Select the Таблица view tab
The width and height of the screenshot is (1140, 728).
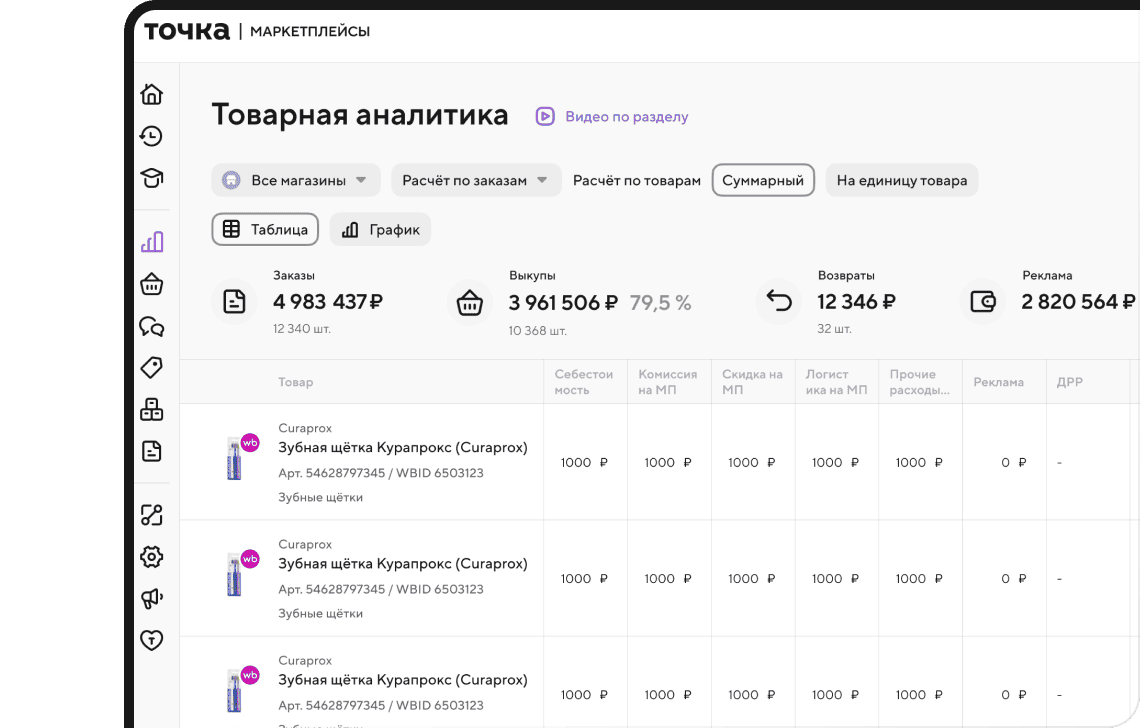pos(265,230)
